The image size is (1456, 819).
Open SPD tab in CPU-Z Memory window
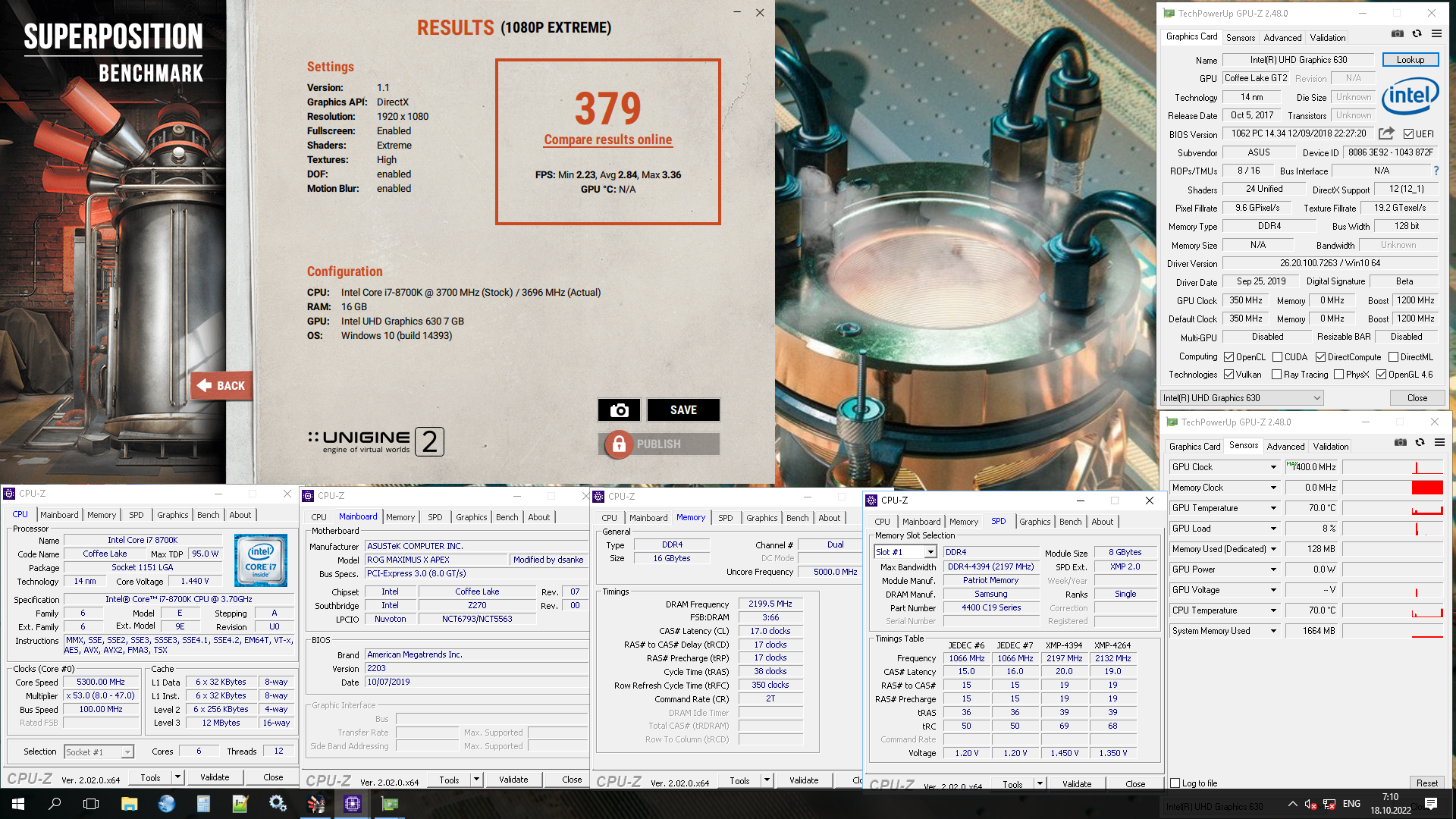pos(725,518)
